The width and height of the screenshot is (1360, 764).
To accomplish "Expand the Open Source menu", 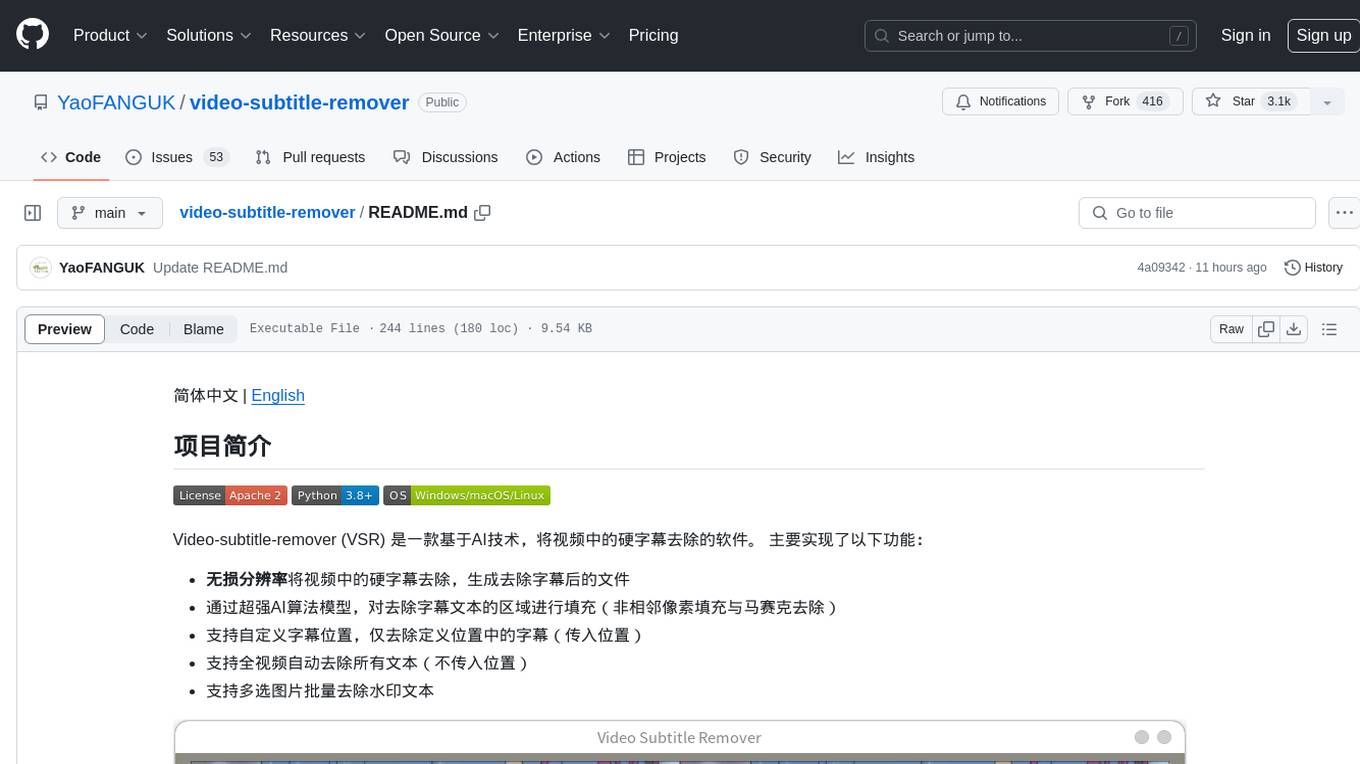I will (441, 35).
